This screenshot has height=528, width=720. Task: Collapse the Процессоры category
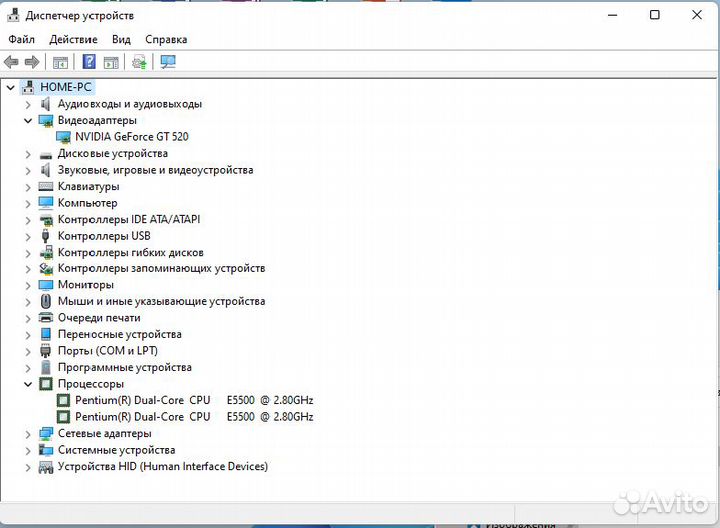coord(28,384)
